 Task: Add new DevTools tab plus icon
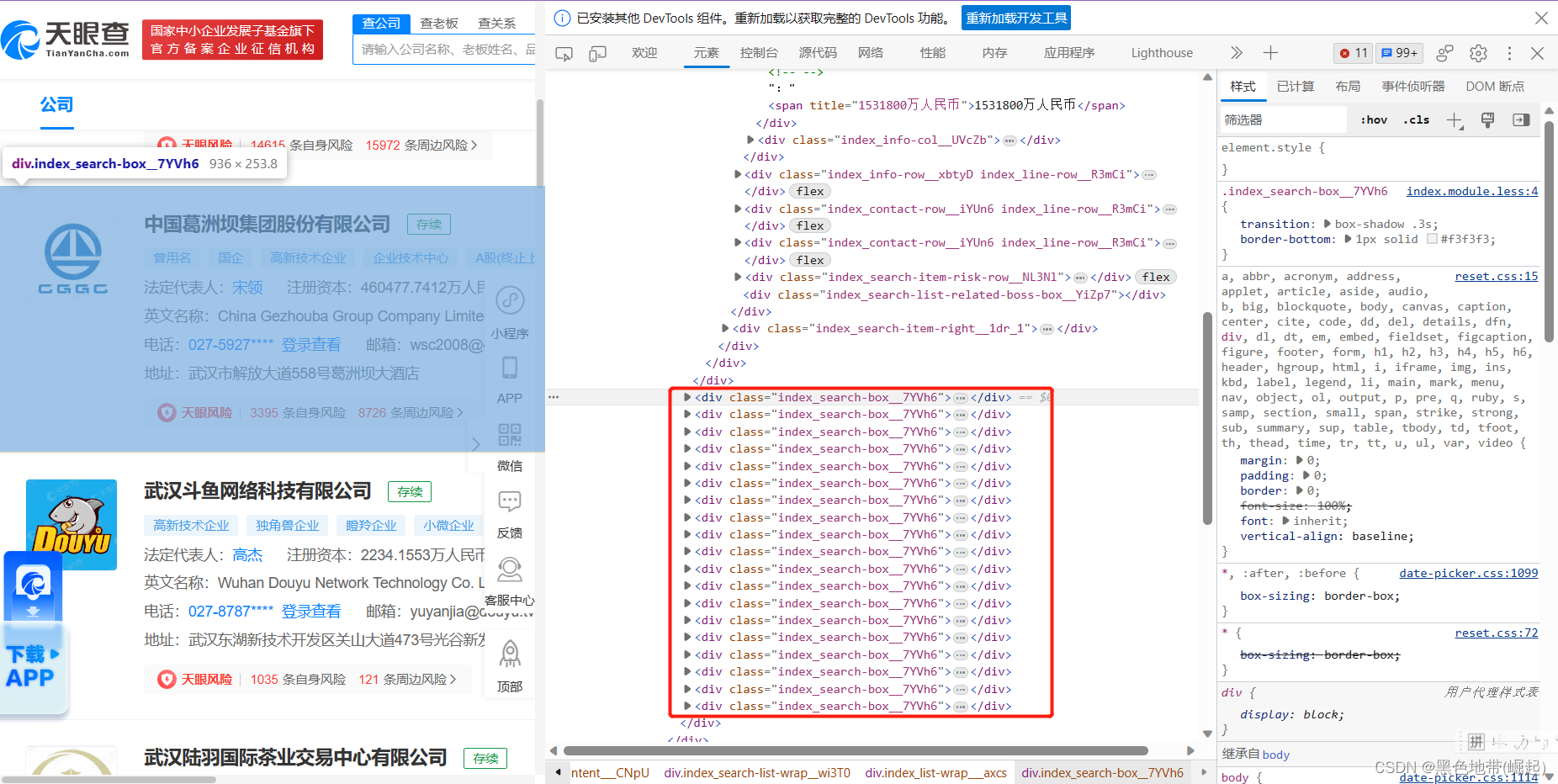click(x=1270, y=53)
